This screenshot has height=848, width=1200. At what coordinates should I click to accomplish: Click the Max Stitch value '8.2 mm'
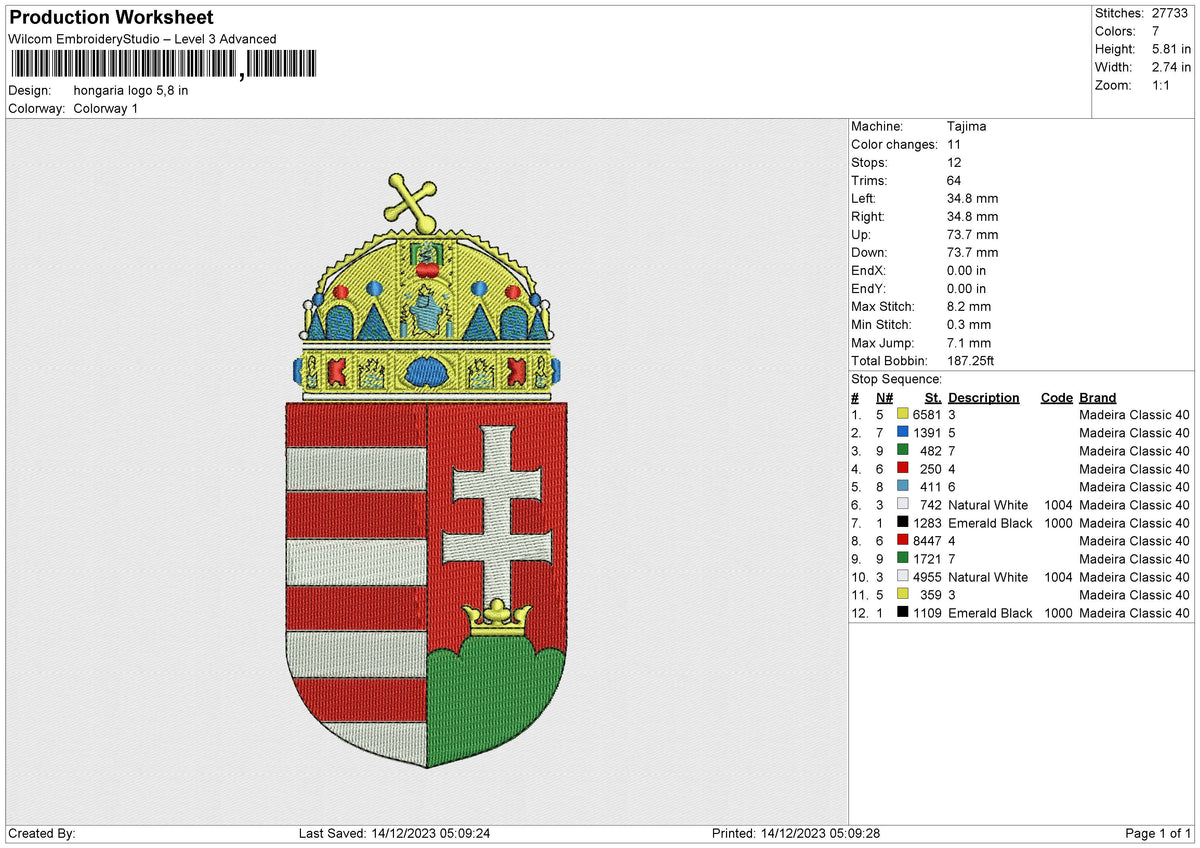click(x=969, y=307)
